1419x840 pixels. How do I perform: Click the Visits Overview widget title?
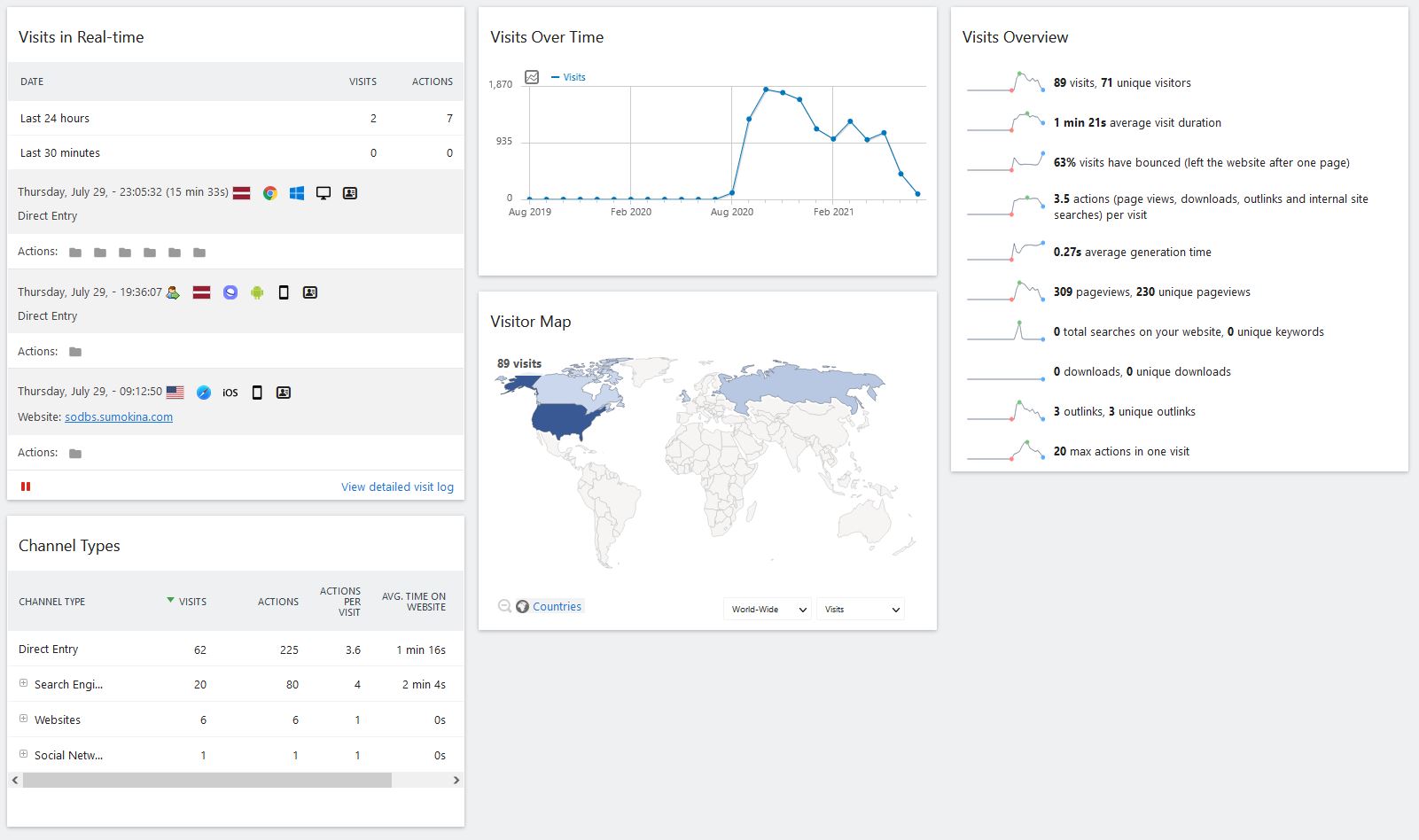(1015, 37)
